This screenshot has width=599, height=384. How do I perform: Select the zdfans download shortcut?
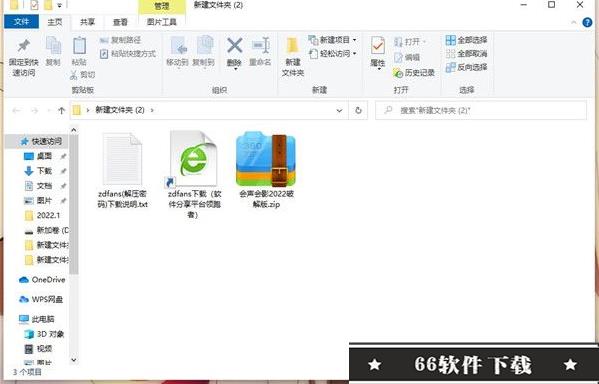[193, 175]
